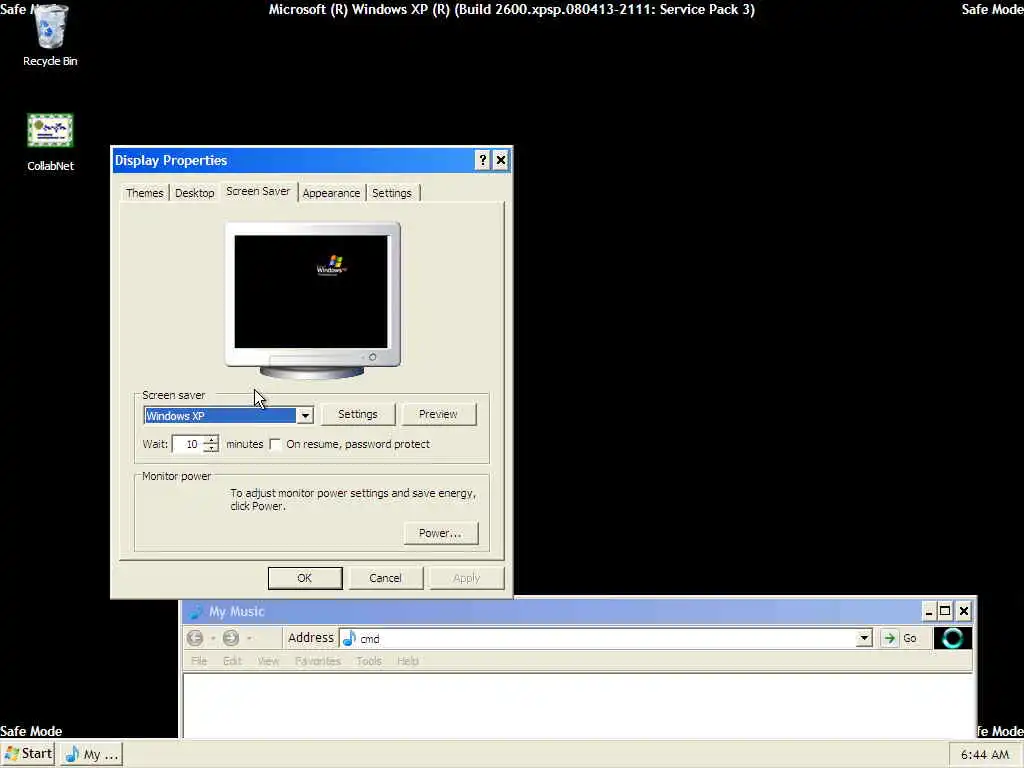Image resolution: width=1024 pixels, height=768 pixels.
Task: Select the Screen Saver tab
Action: tap(258, 191)
